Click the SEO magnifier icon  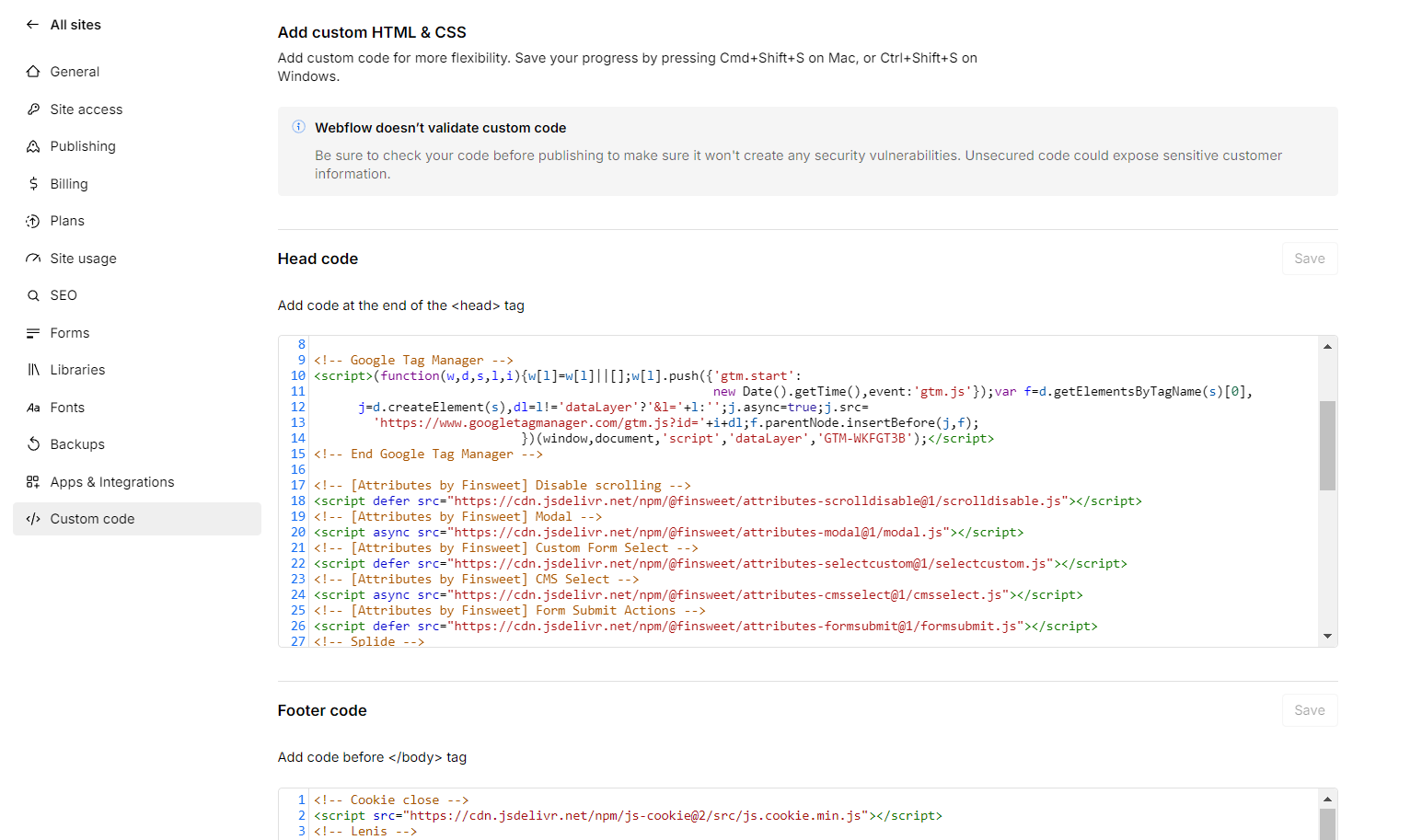coord(33,295)
